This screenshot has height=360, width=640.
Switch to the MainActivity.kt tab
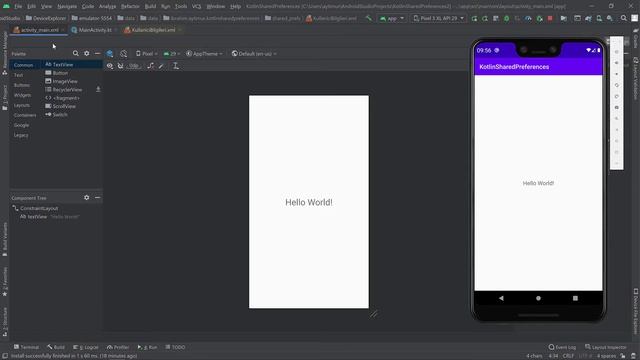pyautogui.click(x=94, y=30)
